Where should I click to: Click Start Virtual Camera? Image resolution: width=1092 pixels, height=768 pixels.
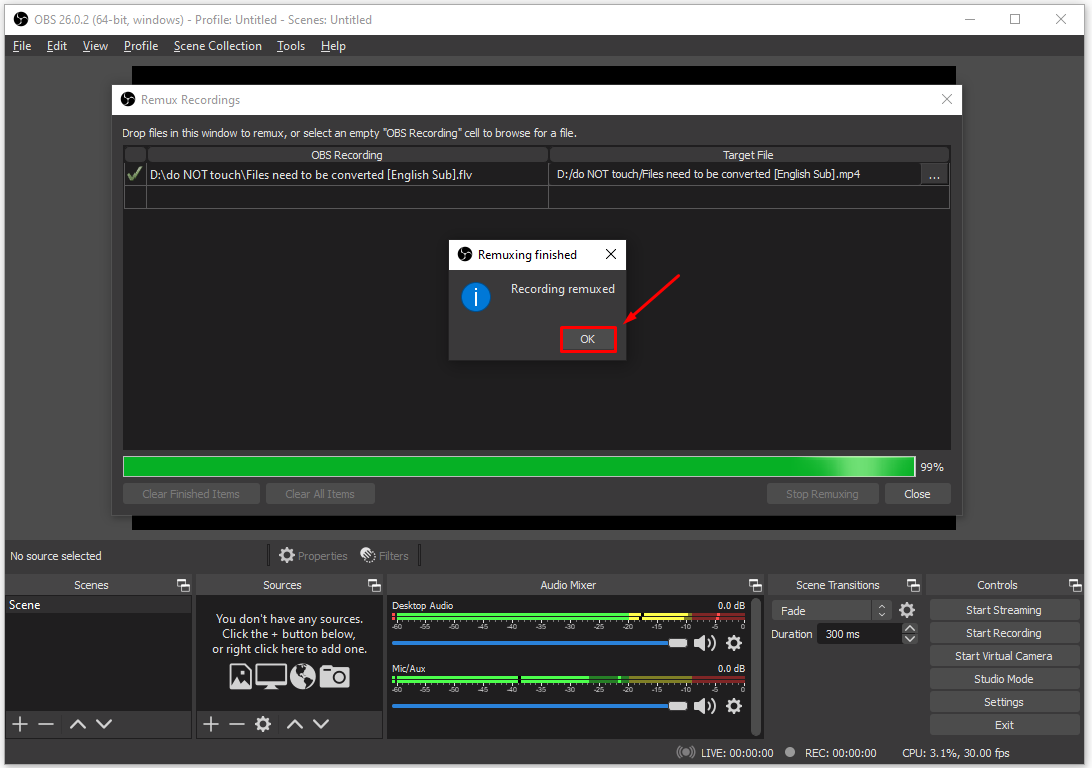(x=1004, y=656)
